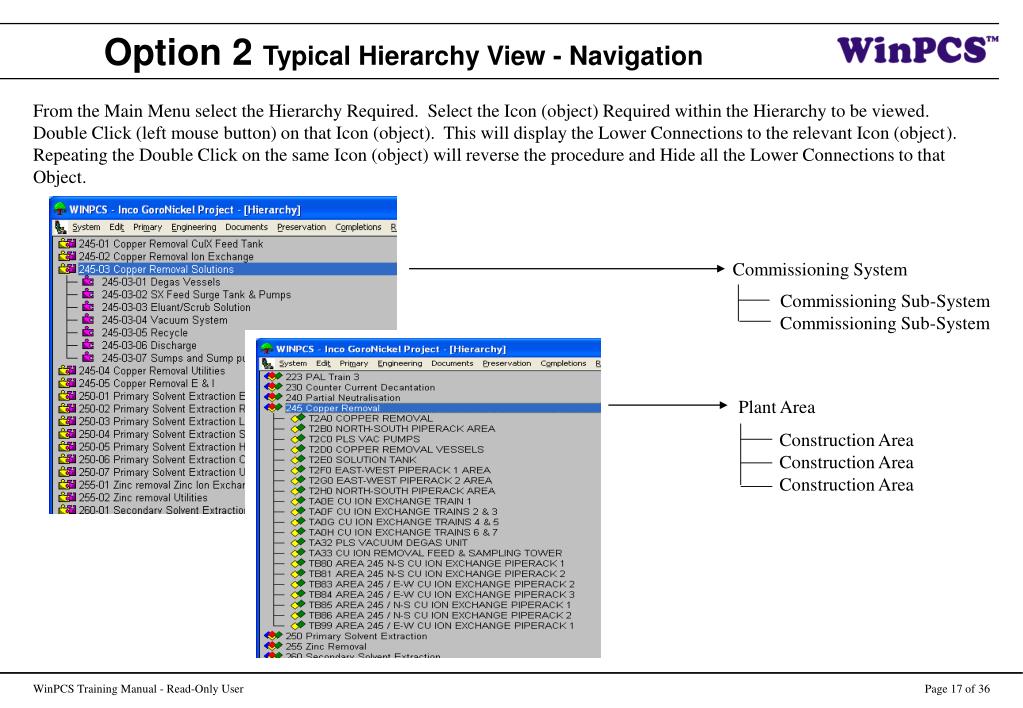Select TB81 AREA 245 N-S PIPERACK 2
The image size is (1023, 708).
(x=437, y=574)
